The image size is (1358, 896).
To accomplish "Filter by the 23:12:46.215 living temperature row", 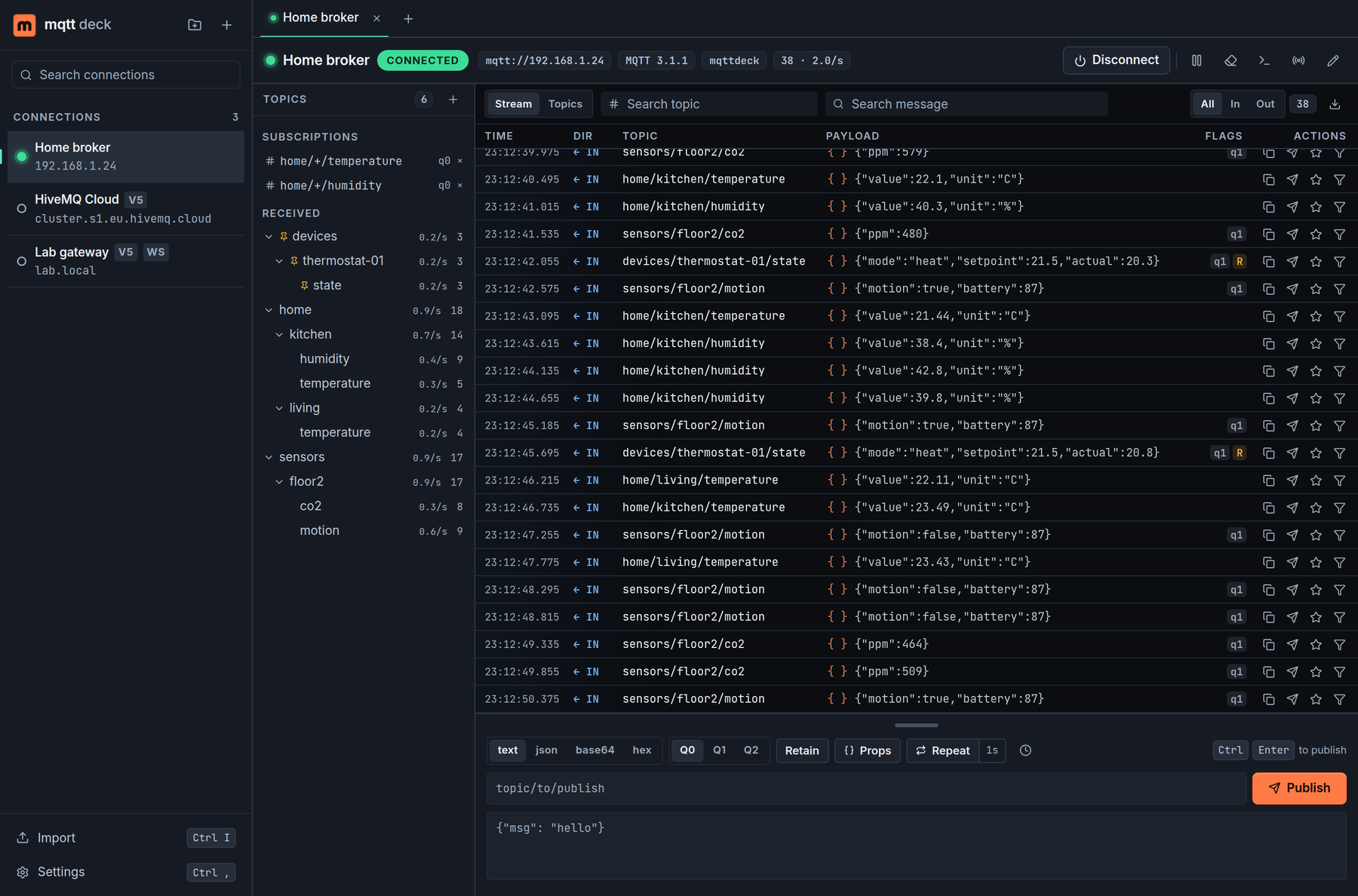I will point(1339,480).
